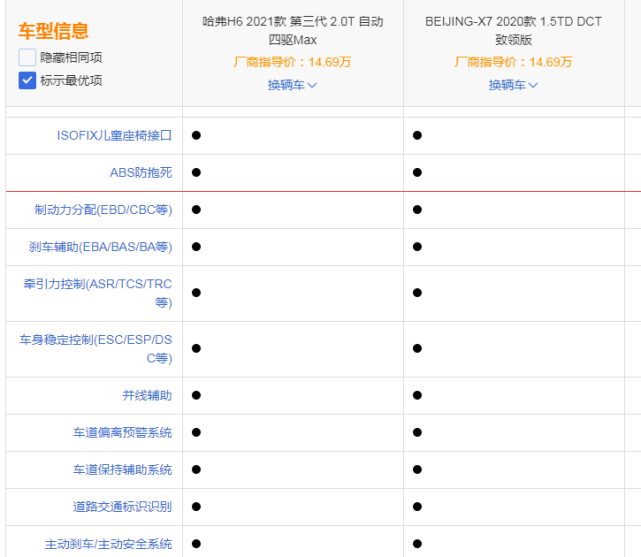This screenshot has width=641, height=557.
Task: Open the 车道保持辅助系统 link
Action: point(123,470)
